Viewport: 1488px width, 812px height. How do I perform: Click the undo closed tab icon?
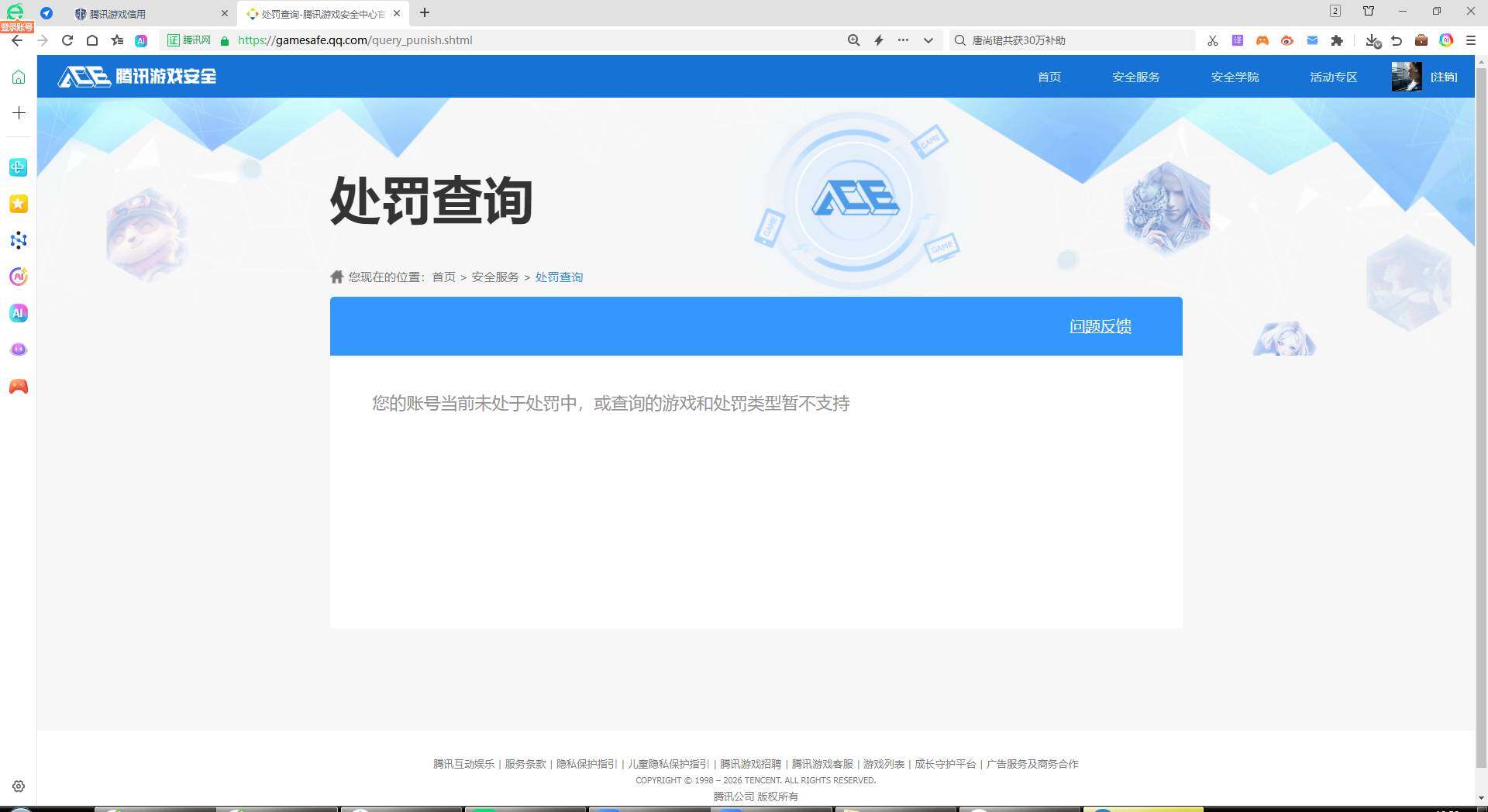1397,40
